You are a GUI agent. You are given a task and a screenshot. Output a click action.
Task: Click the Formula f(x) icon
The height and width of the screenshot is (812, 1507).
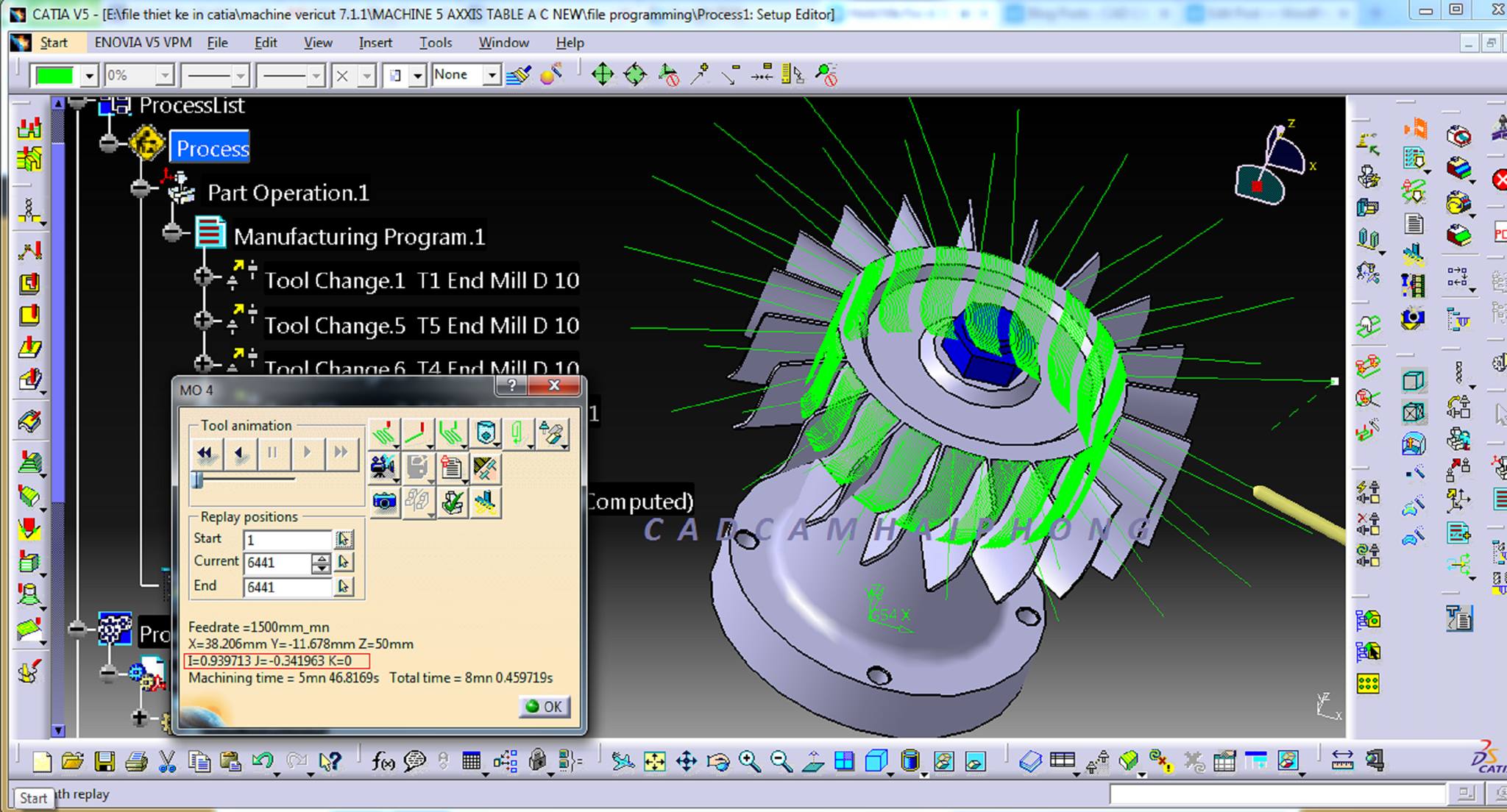(x=383, y=762)
